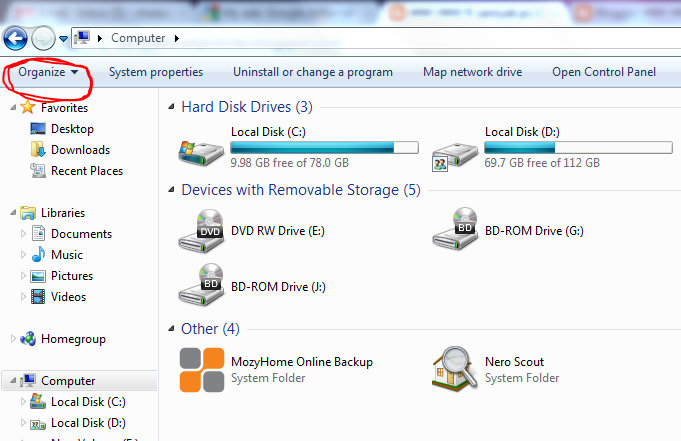Click Open Control Panel
The image size is (681, 441).
[x=604, y=72]
